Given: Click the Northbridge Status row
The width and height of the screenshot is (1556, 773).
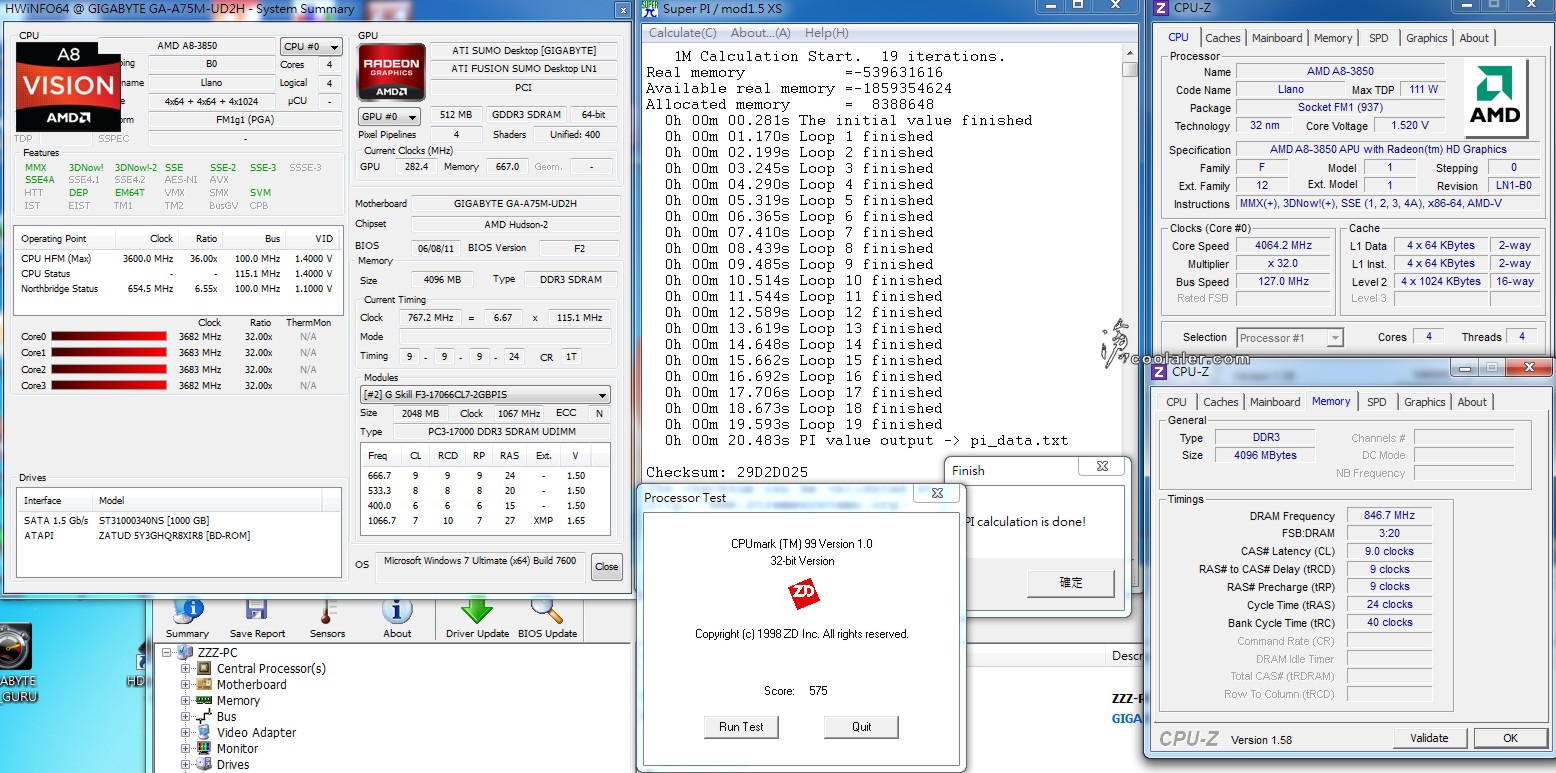Looking at the screenshot, I should pos(180,289).
